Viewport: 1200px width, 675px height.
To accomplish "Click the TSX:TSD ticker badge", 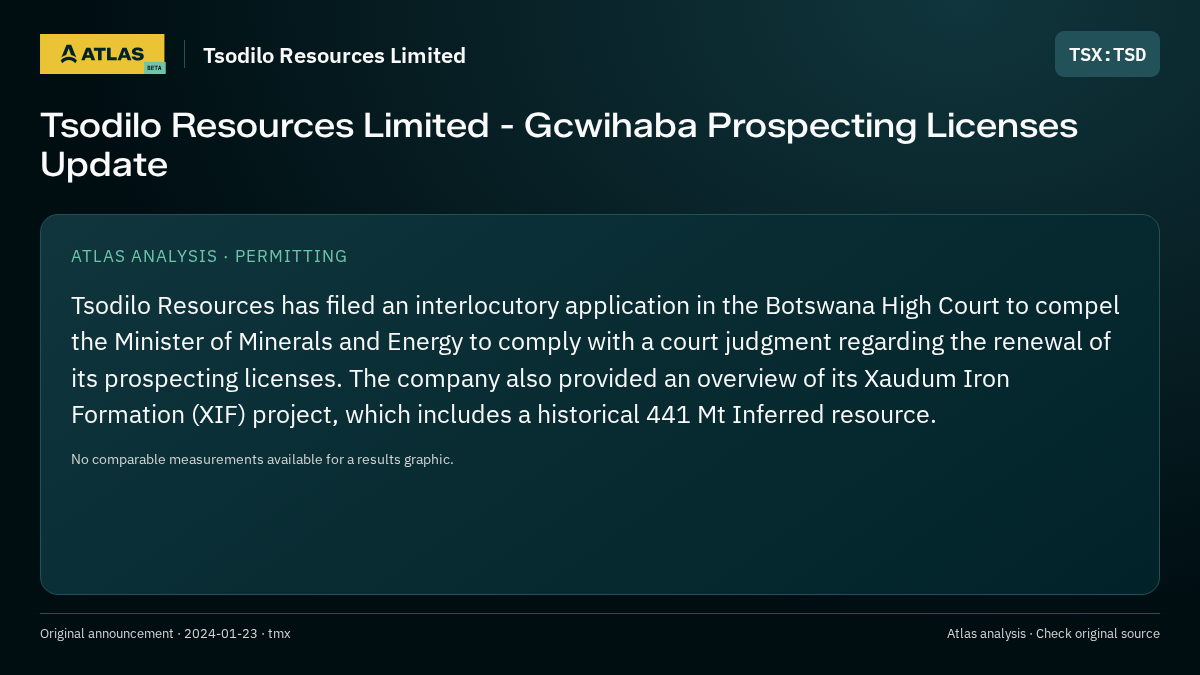I will click(x=1107, y=54).
